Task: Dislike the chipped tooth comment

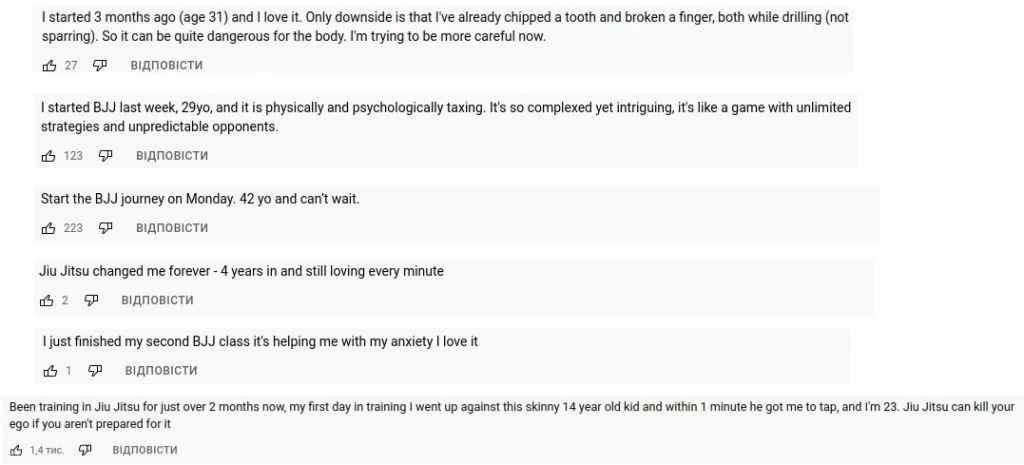Action: tap(100, 65)
